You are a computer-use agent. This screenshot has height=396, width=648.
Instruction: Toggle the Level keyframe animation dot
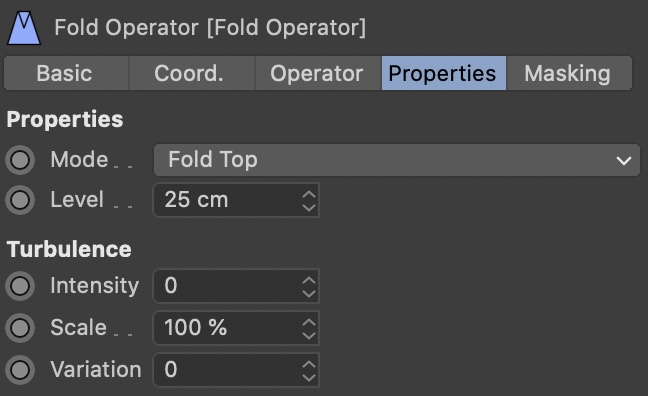[x=20, y=200]
